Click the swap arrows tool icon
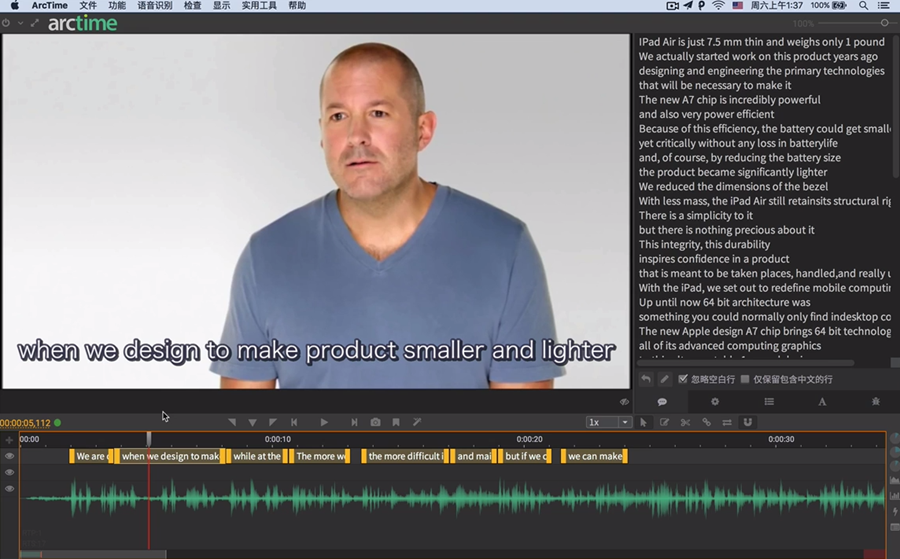This screenshot has height=559, width=900. pyautogui.click(x=727, y=423)
